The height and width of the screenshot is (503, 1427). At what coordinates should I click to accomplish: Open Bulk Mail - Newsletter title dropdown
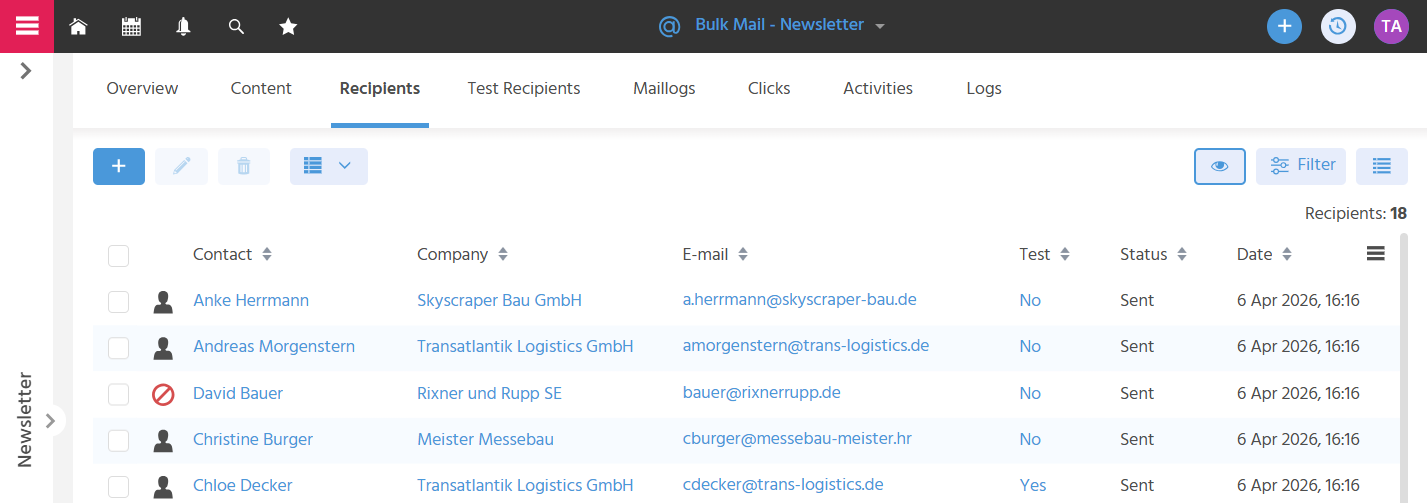tap(880, 26)
